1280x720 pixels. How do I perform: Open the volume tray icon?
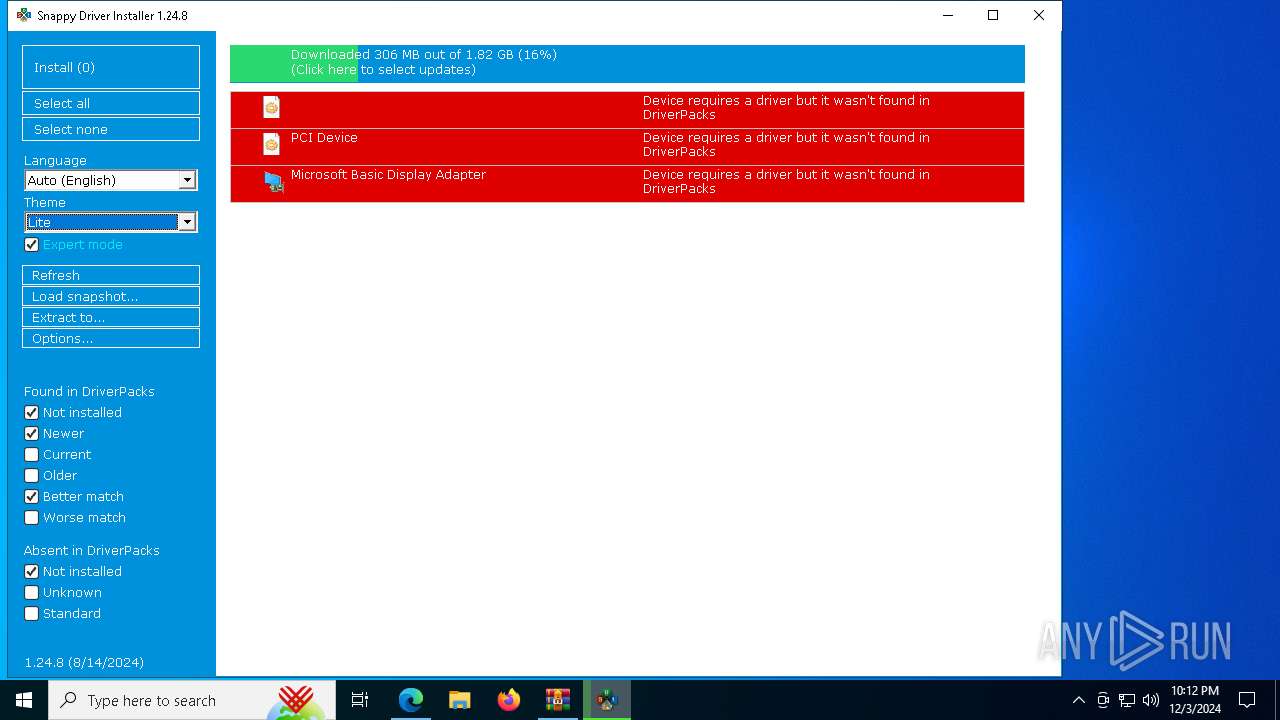point(1150,700)
